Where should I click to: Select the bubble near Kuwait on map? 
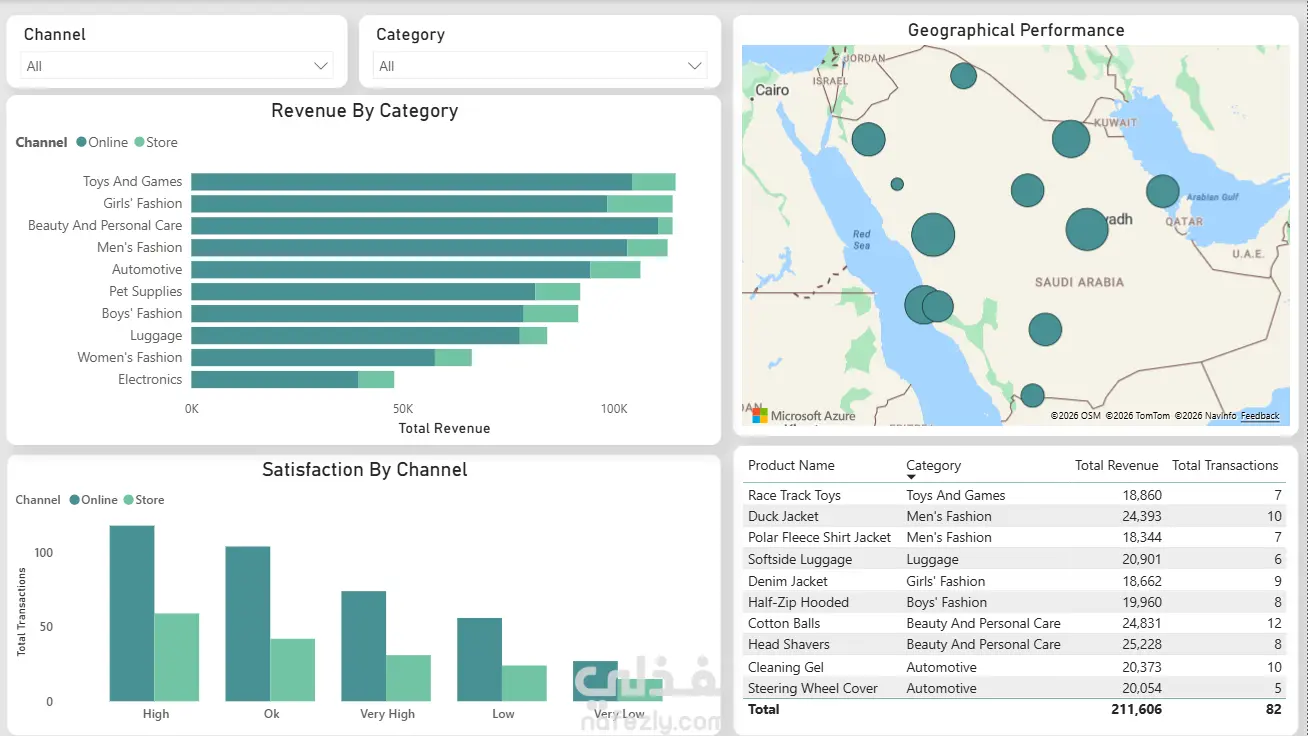pyautogui.click(x=1071, y=139)
